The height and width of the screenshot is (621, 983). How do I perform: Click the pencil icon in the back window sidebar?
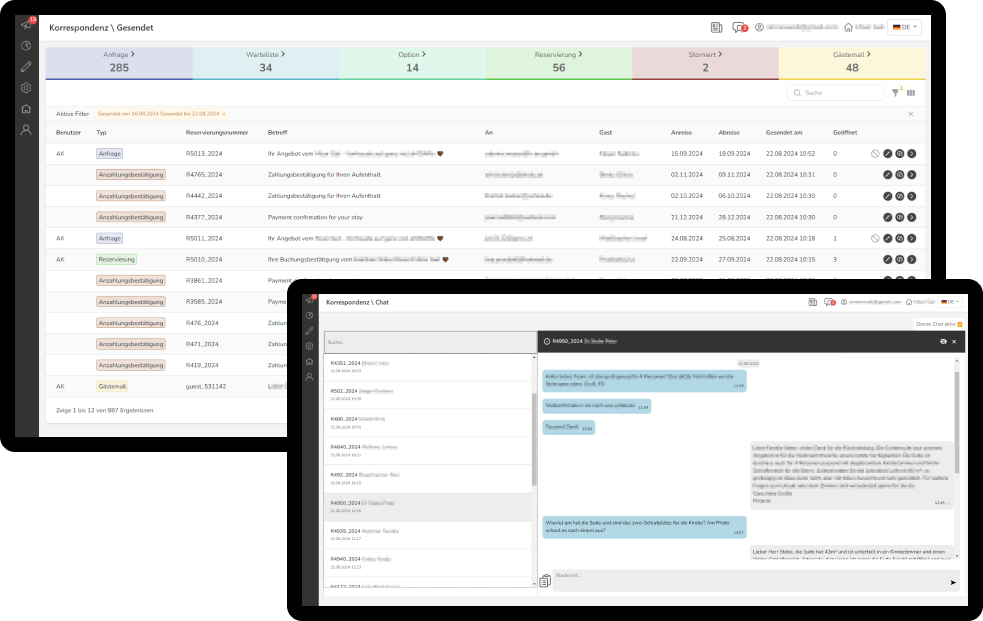[26, 67]
